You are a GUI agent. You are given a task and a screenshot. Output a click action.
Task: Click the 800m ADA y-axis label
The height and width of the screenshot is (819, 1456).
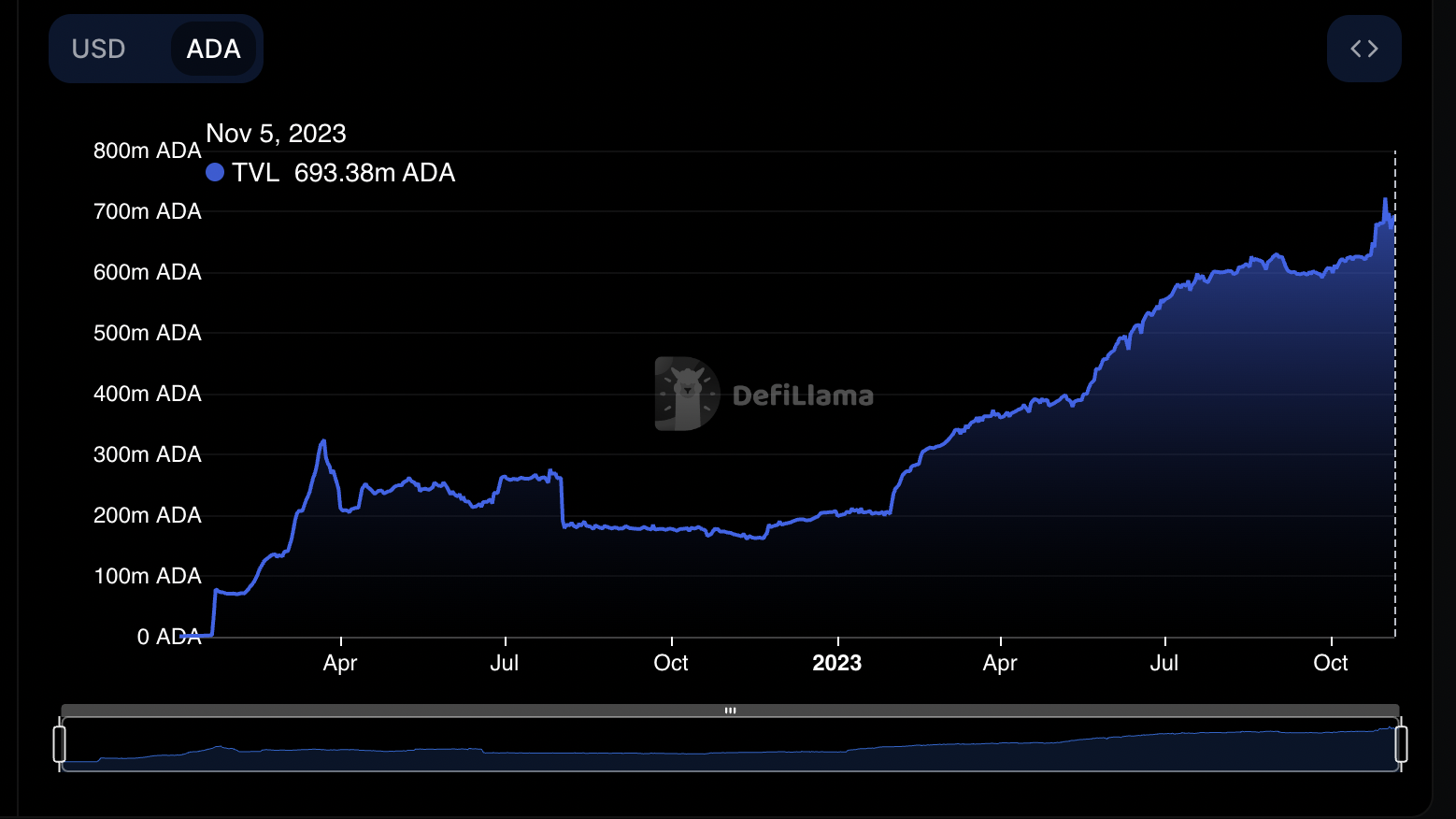click(x=147, y=151)
